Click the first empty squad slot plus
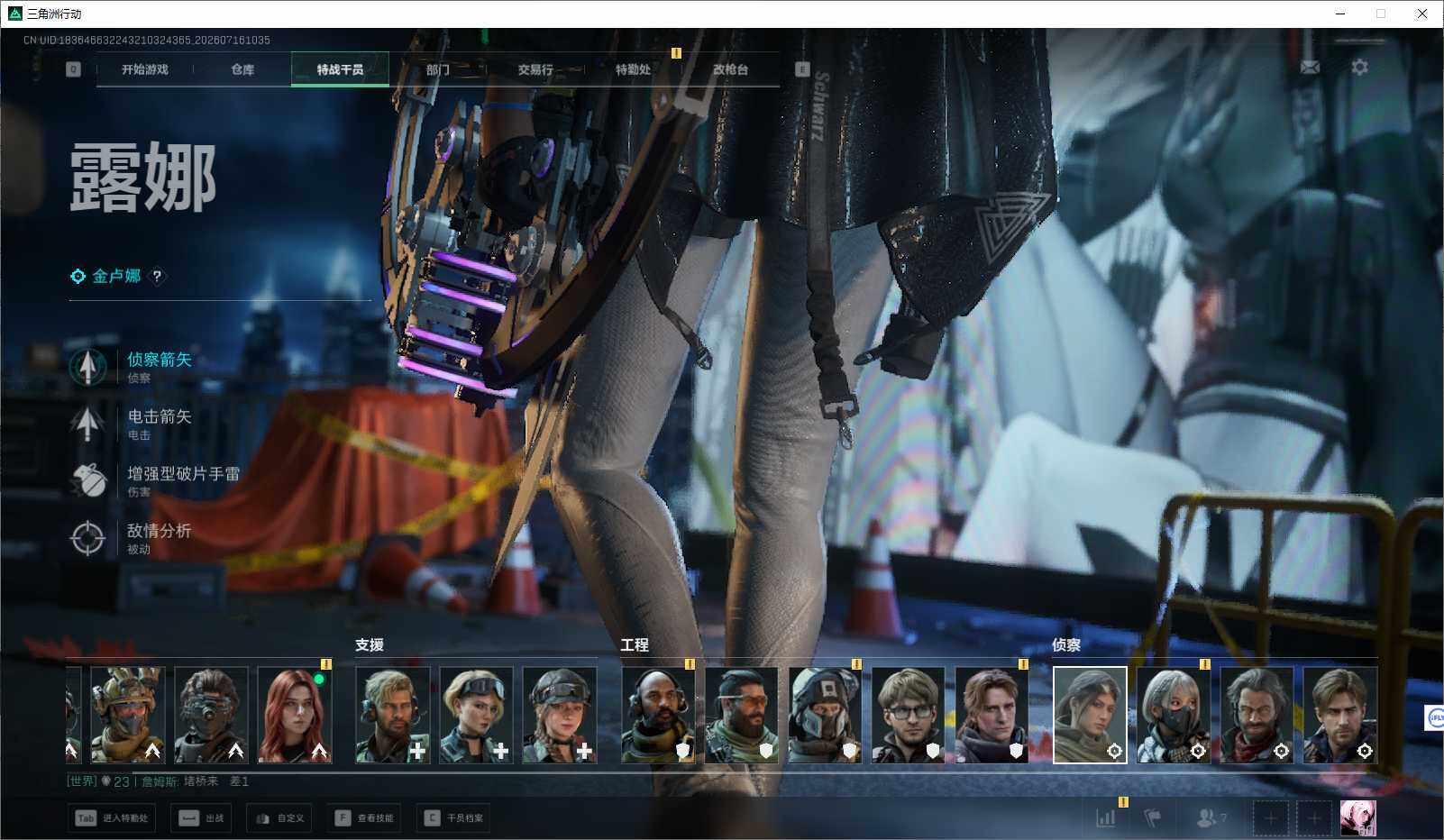This screenshot has width=1444, height=840. [x=1270, y=818]
